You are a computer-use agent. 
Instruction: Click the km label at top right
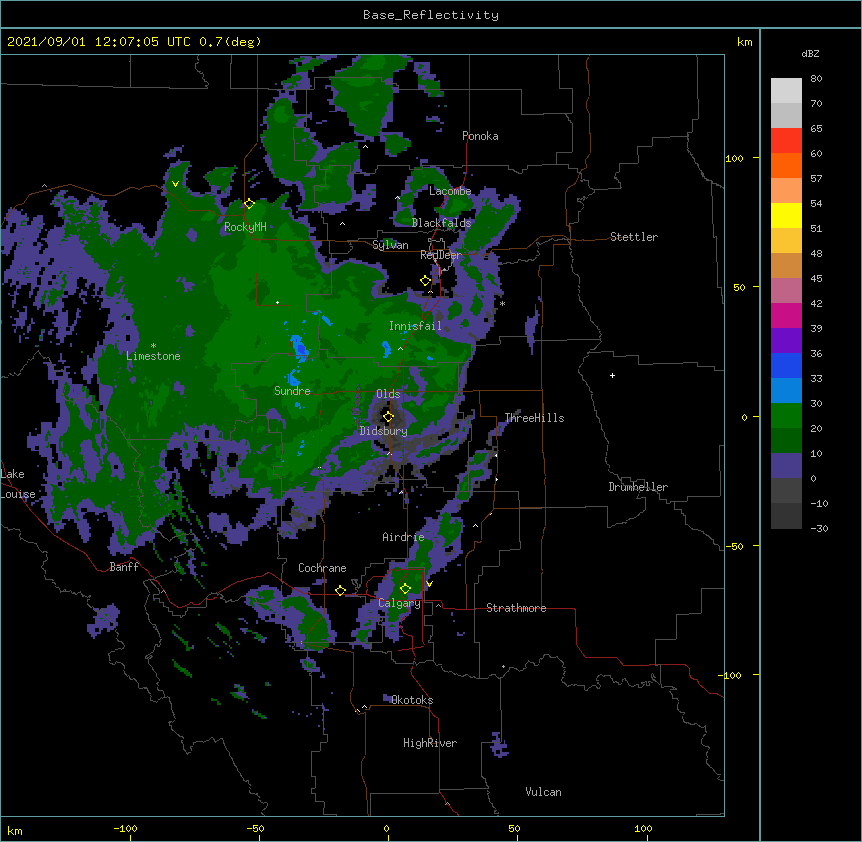(744, 42)
